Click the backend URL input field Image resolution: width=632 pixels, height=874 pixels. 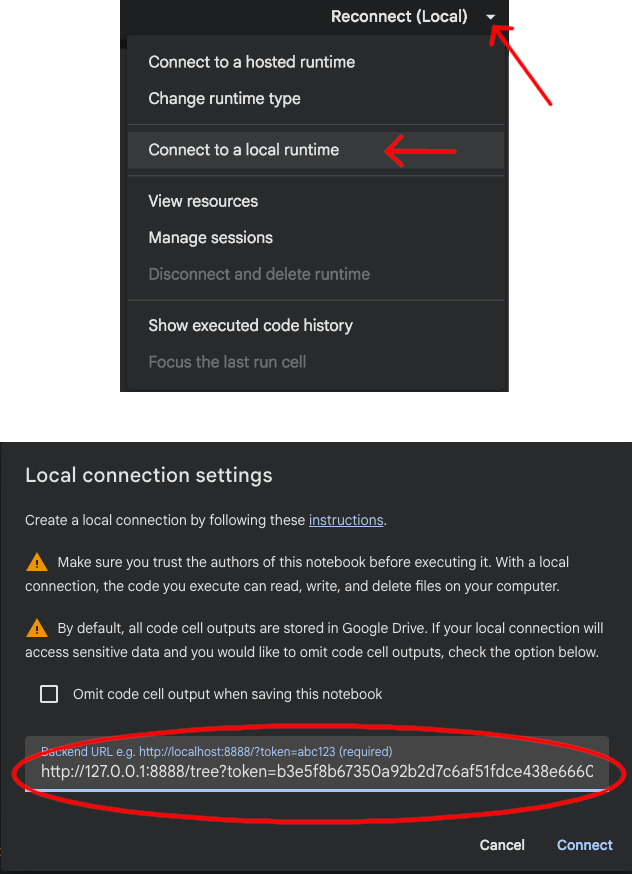(316, 771)
